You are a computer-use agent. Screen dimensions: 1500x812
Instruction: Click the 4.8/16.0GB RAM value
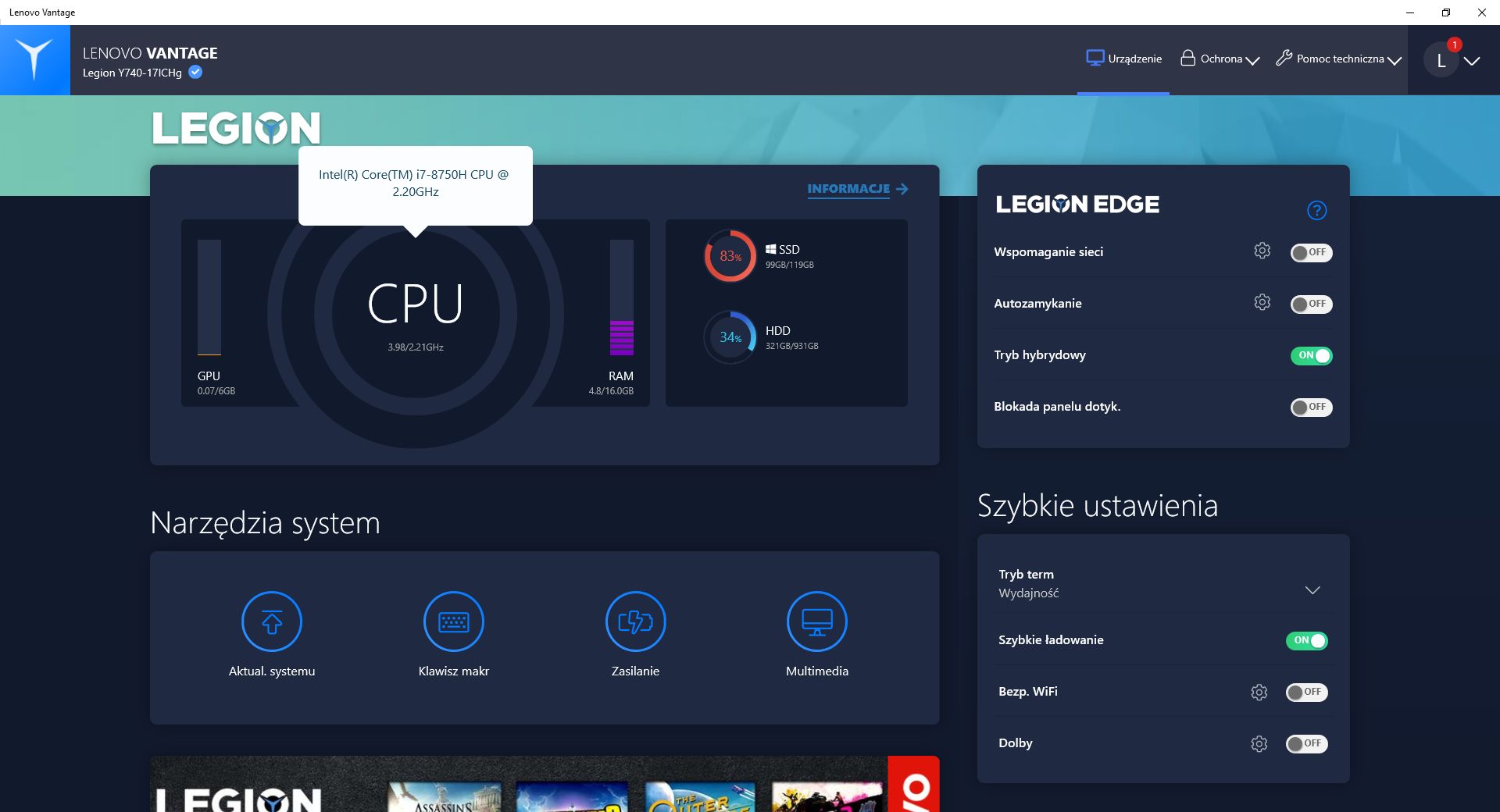611,391
